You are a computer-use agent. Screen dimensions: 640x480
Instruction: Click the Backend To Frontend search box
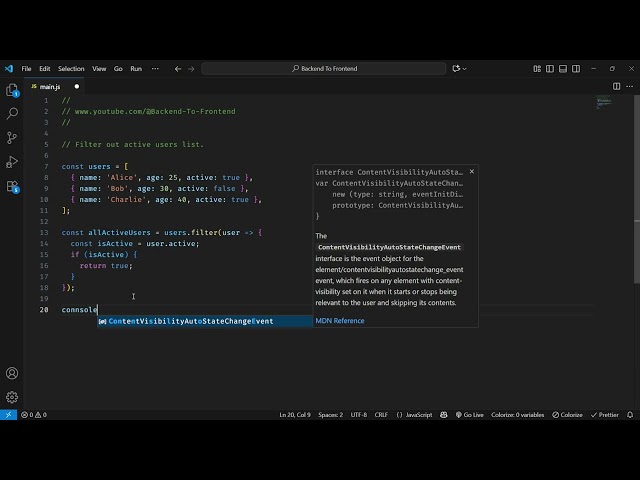point(324,69)
